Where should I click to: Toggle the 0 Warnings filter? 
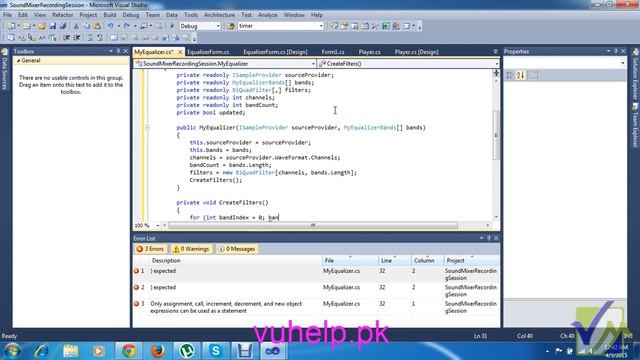pos(191,249)
